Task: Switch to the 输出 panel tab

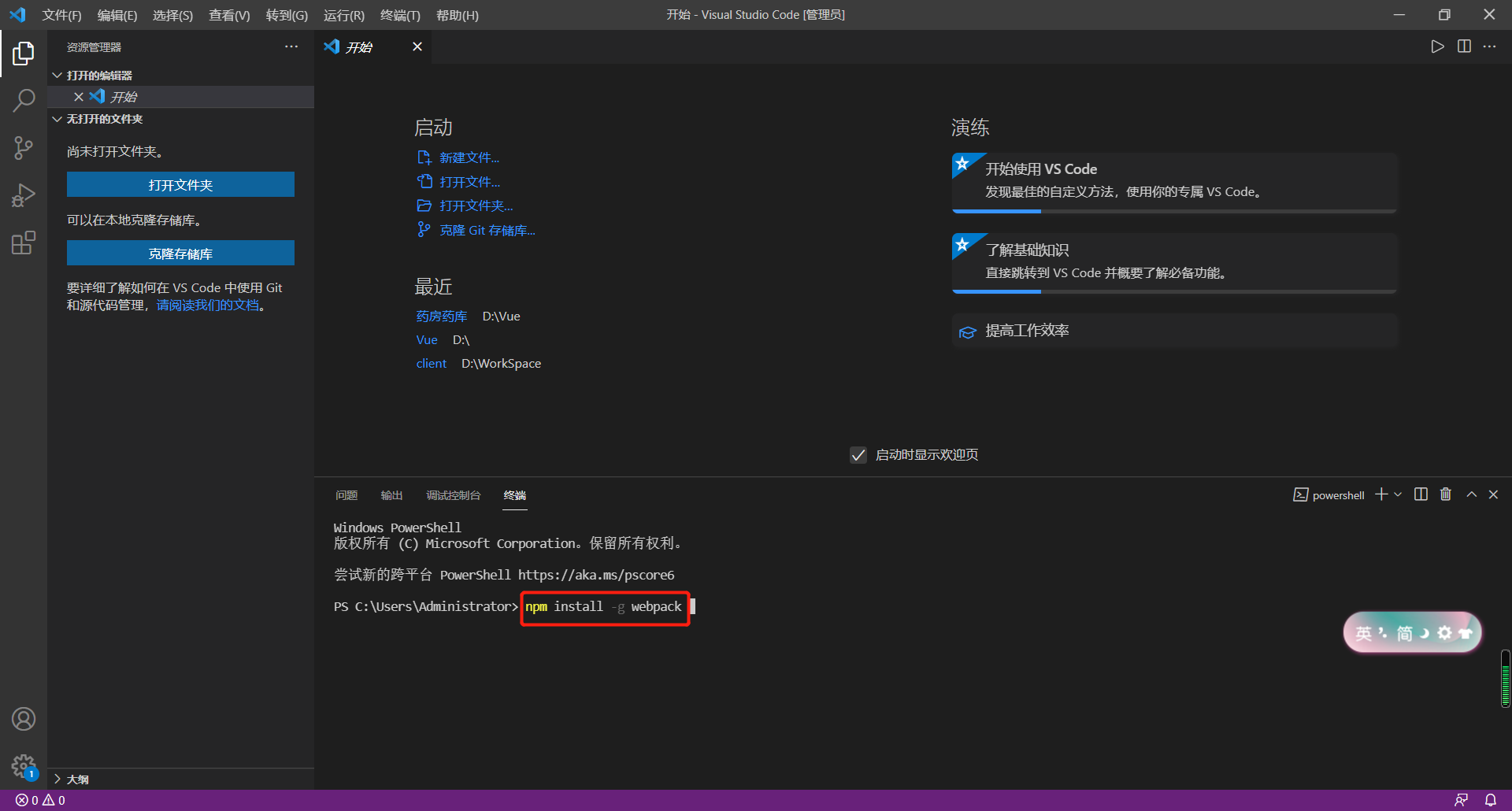Action: 392,495
